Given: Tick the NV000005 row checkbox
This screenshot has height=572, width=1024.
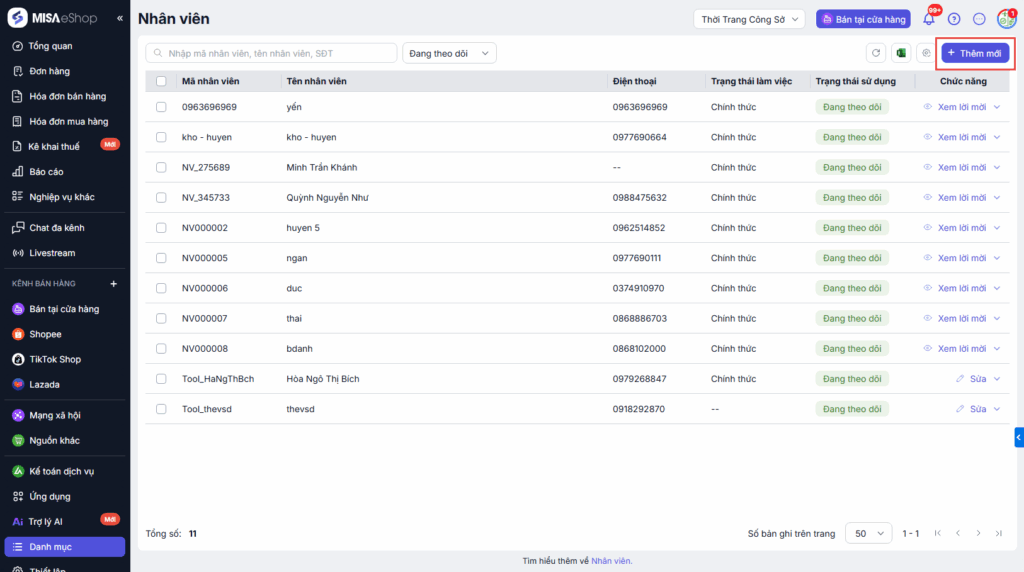Looking at the screenshot, I should (161, 258).
